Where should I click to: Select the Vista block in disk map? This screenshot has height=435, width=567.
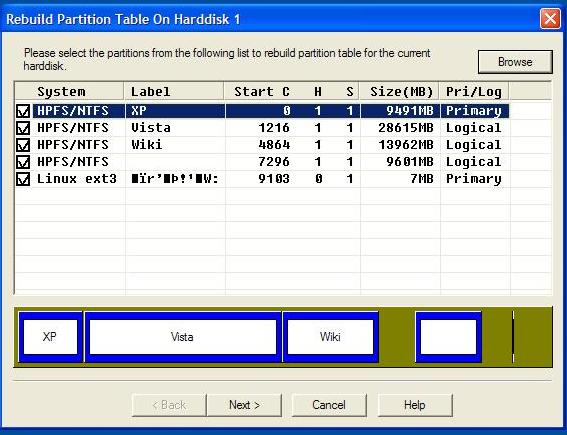pos(183,337)
